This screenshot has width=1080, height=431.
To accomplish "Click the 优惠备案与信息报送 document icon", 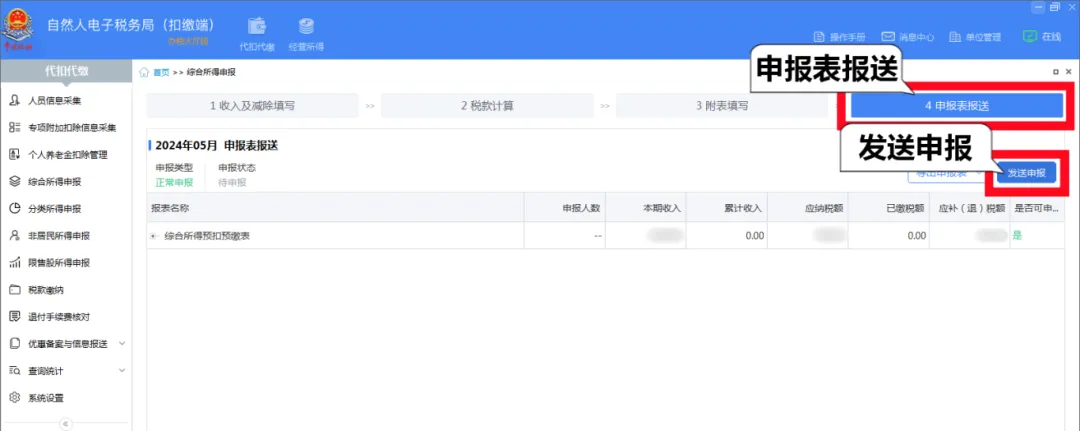I will pyautogui.click(x=14, y=344).
